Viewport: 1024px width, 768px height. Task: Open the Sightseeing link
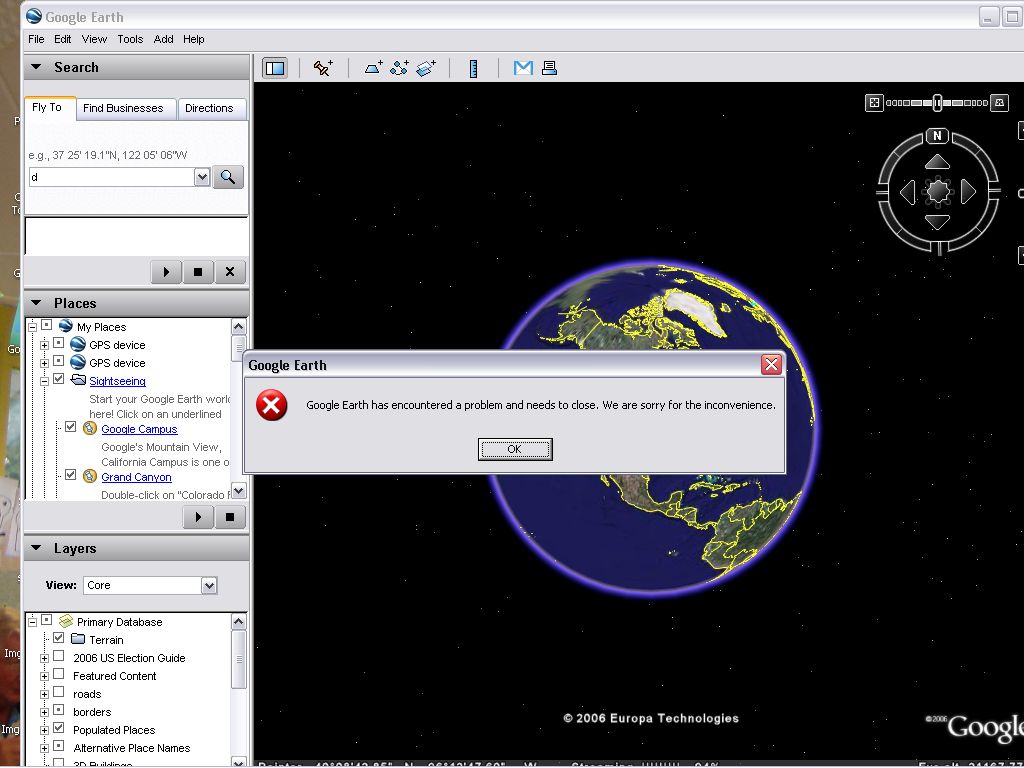coord(118,381)
